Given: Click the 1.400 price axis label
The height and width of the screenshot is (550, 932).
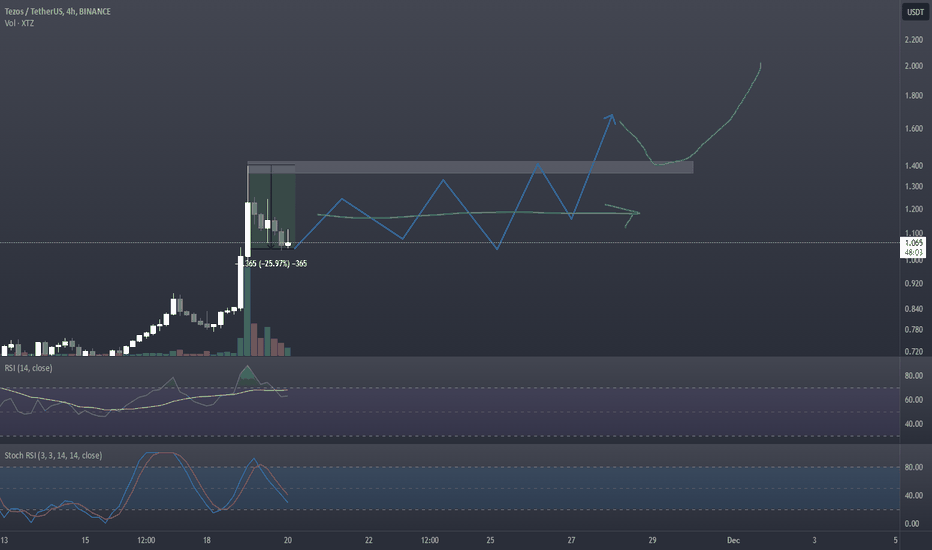Looking at the screenshot, I should (914, 166).
